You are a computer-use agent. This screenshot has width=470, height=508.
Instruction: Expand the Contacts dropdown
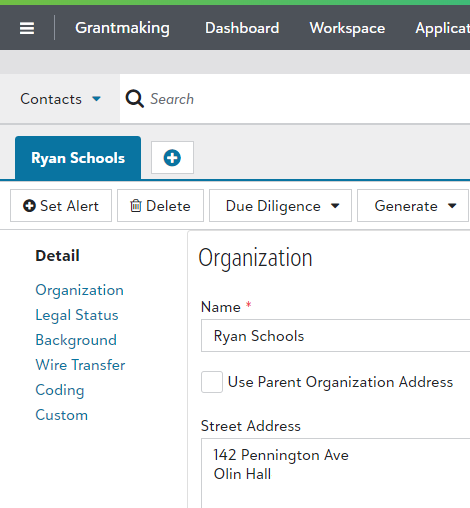60,99
